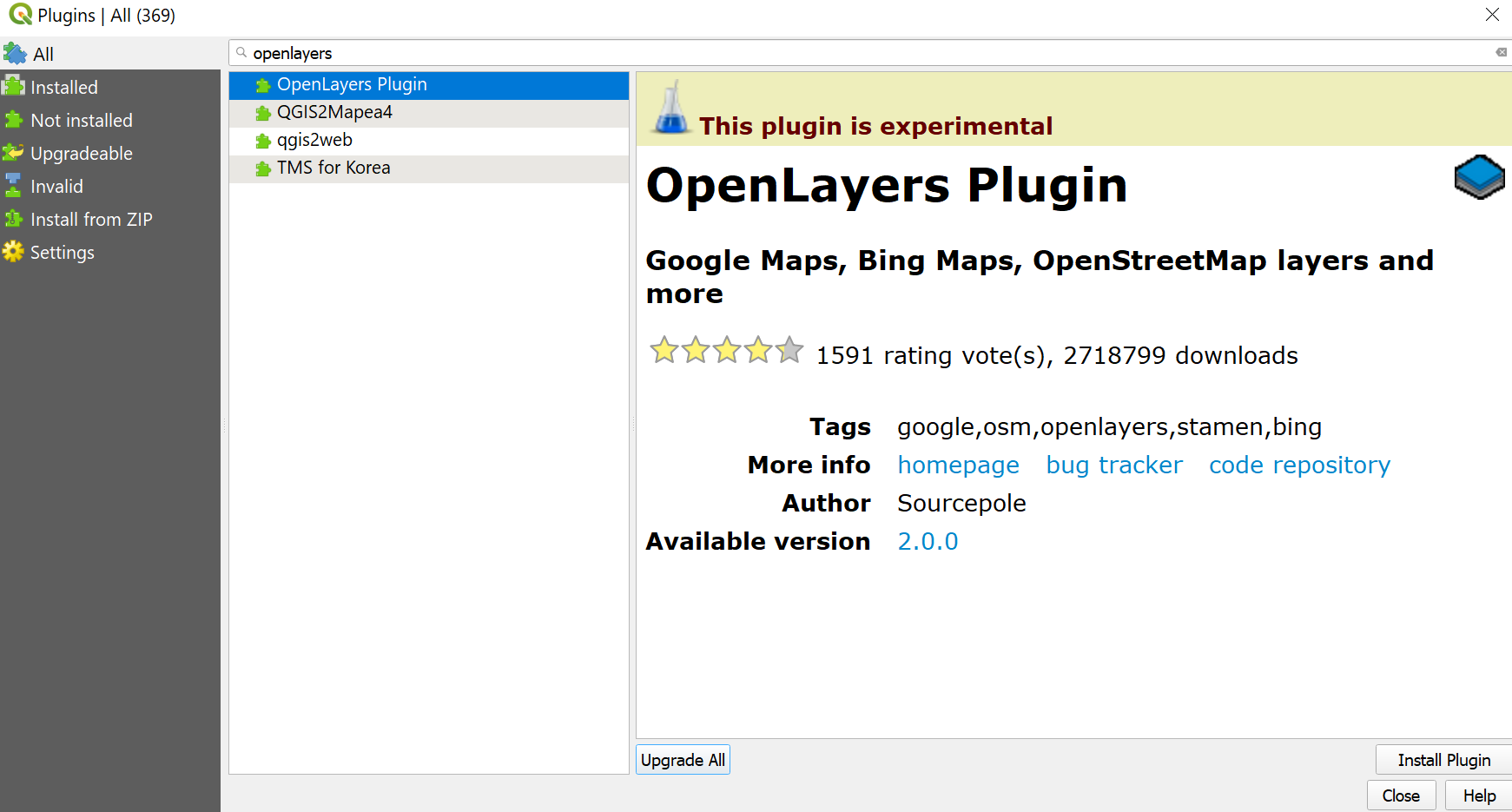Viewport: 1512px width, 812px height.
Task: Click the 'Google Maps, Bing Maps' description
Action: point(1040,277)
